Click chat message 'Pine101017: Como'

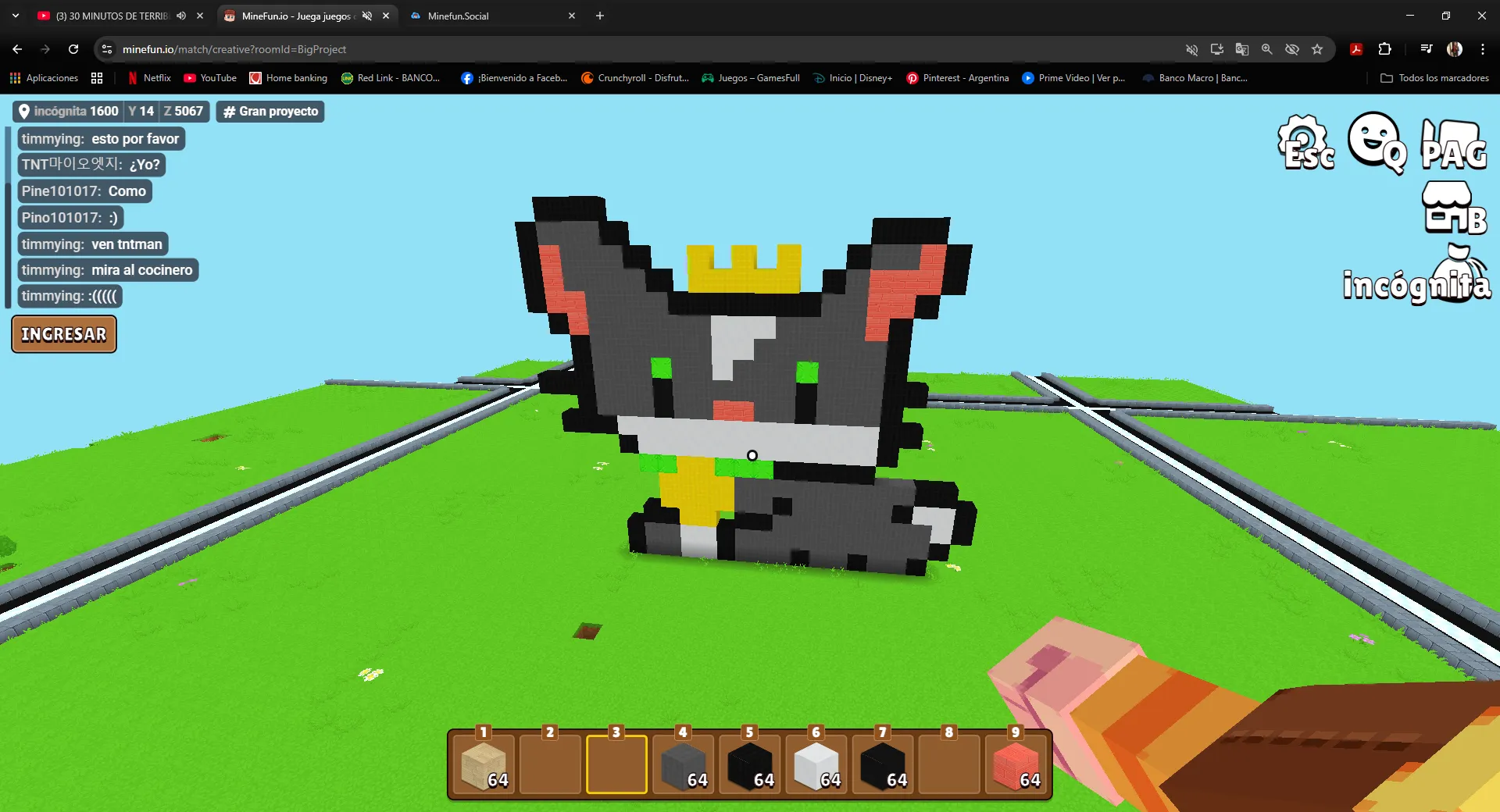pyautogui.click(x=84, y=191)
